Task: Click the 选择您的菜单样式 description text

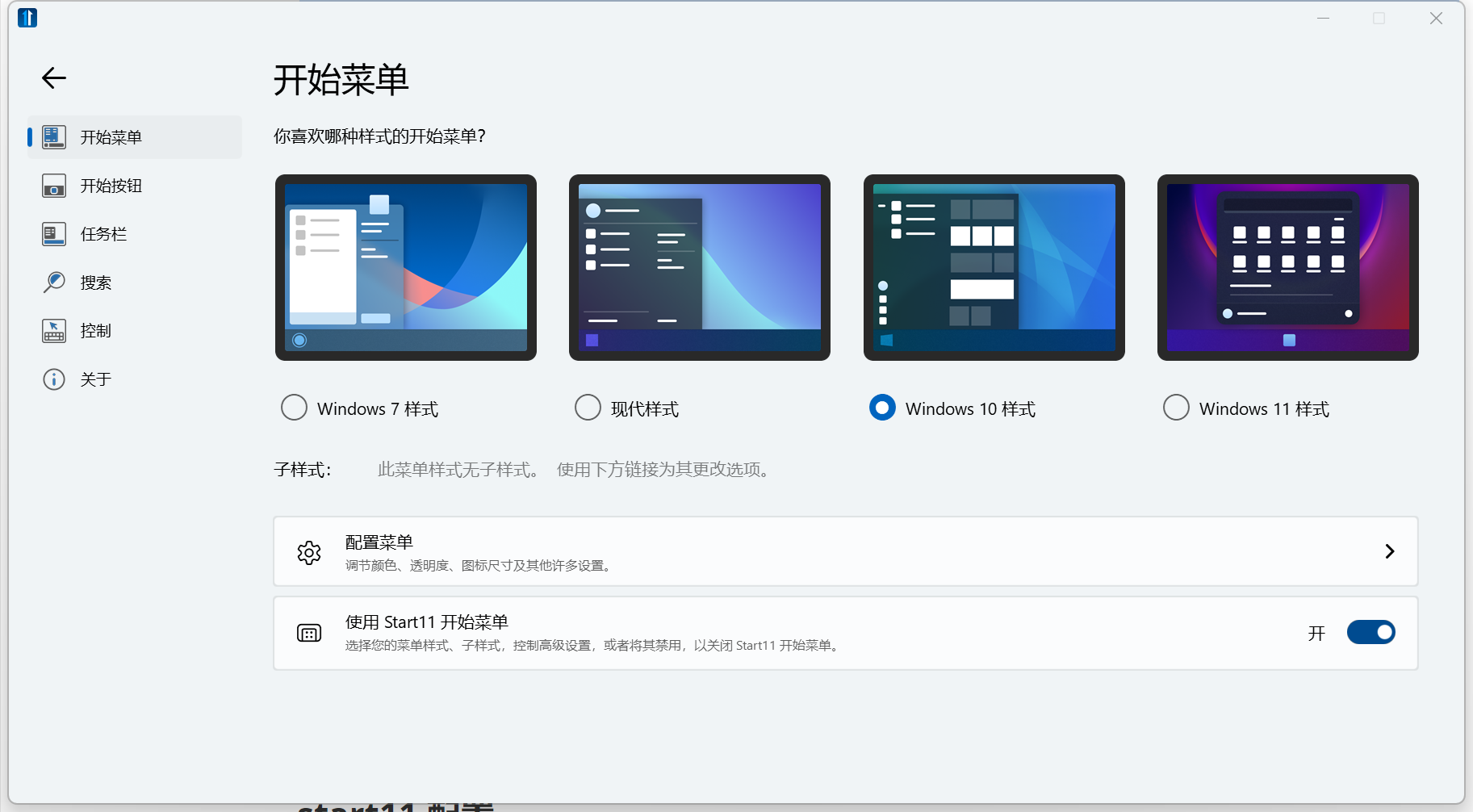Action: pyautogui.click(x=594, y=646)
